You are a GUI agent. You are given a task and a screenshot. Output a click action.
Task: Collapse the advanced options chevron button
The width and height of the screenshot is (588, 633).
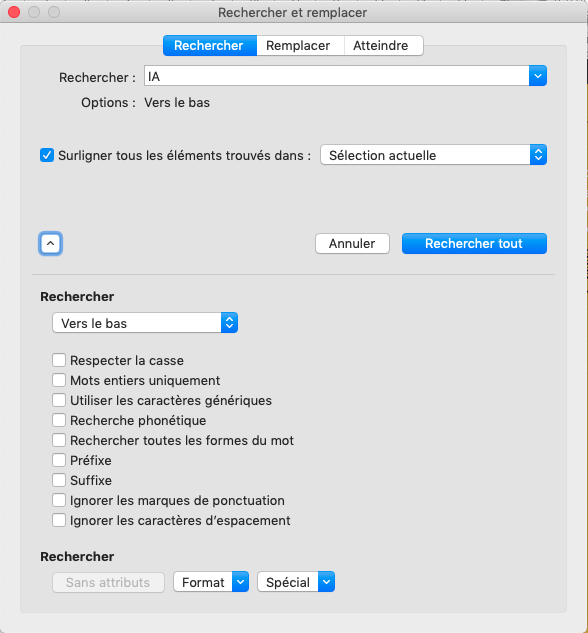(50, 243)
